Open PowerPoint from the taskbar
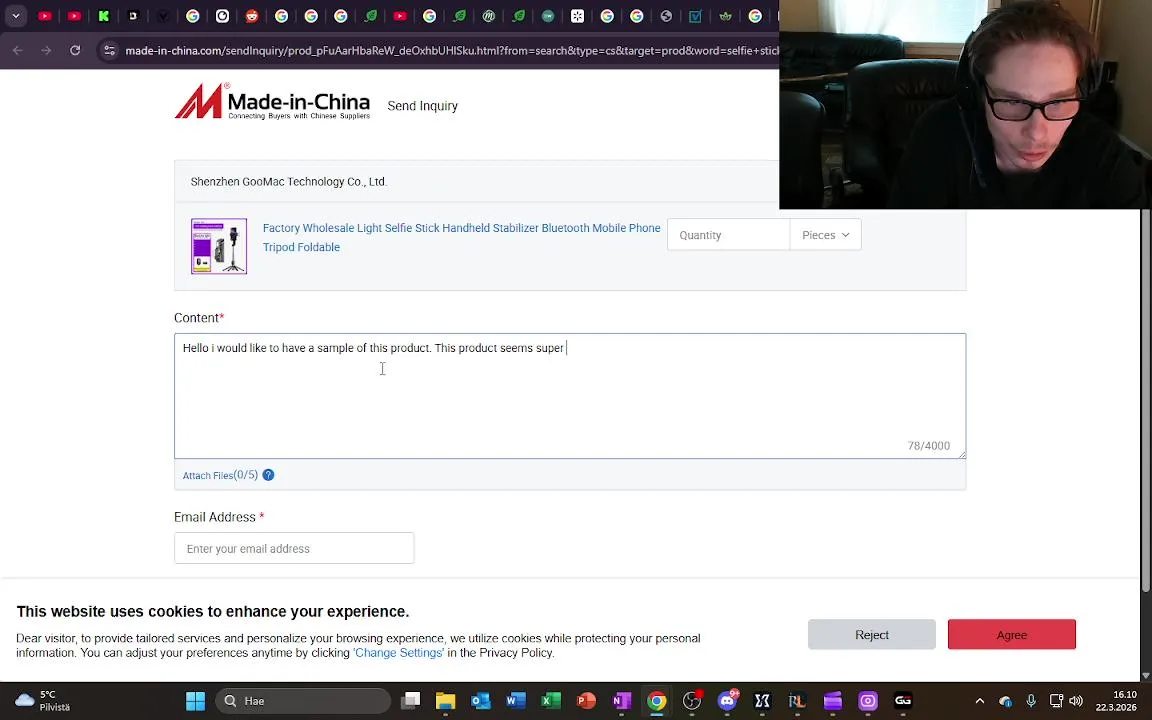This screenshot has height=720, width=1152. [x=586, y=701]
